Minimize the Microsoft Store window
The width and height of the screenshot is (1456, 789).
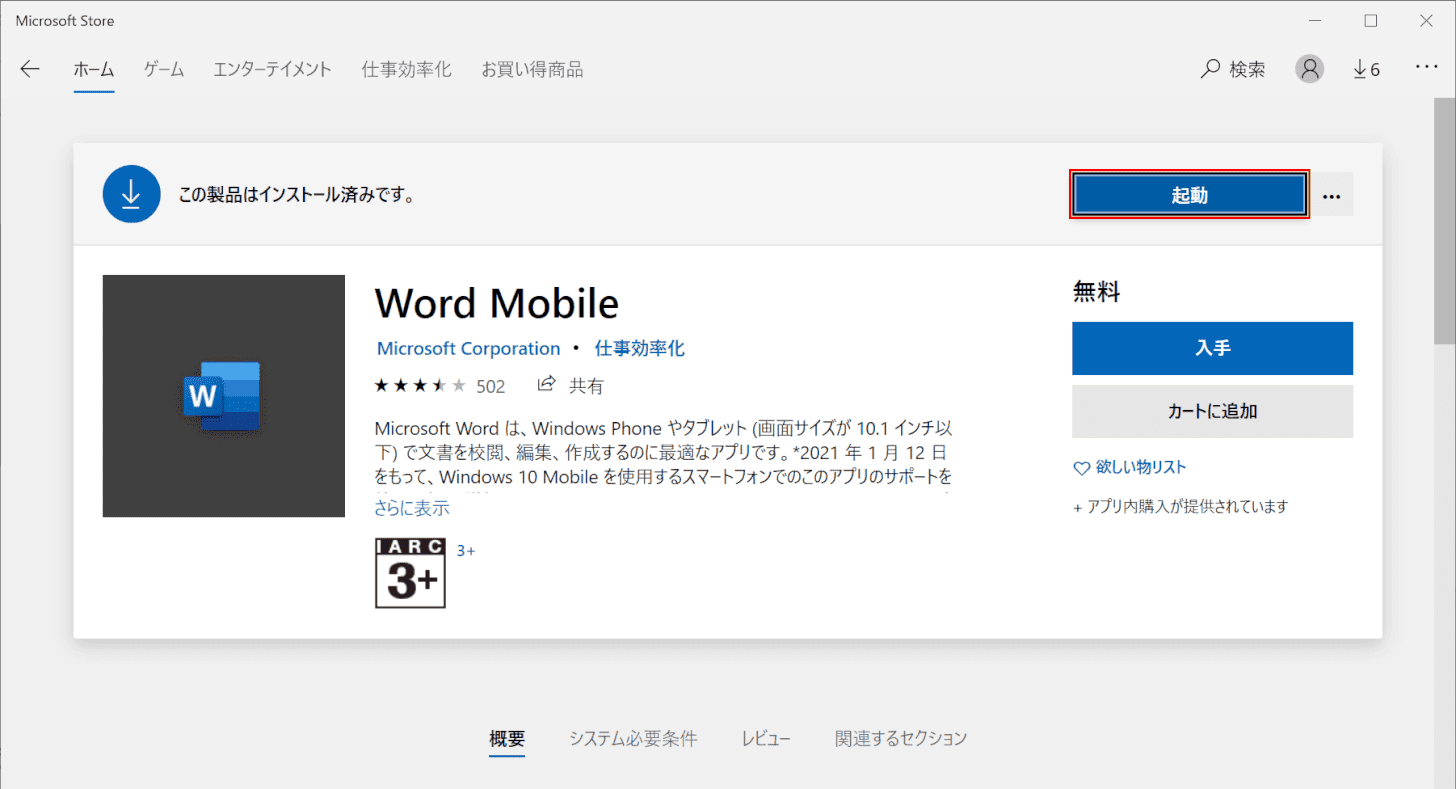coord(1316,20)
